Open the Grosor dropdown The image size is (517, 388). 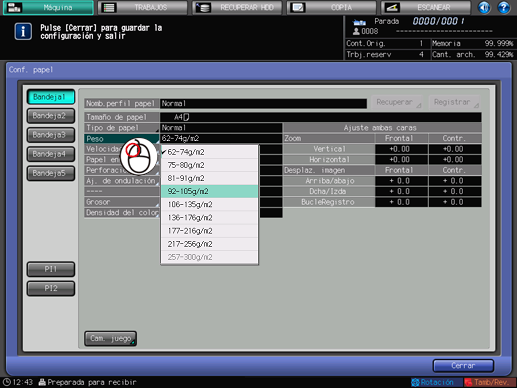click(x=122, y=202)
